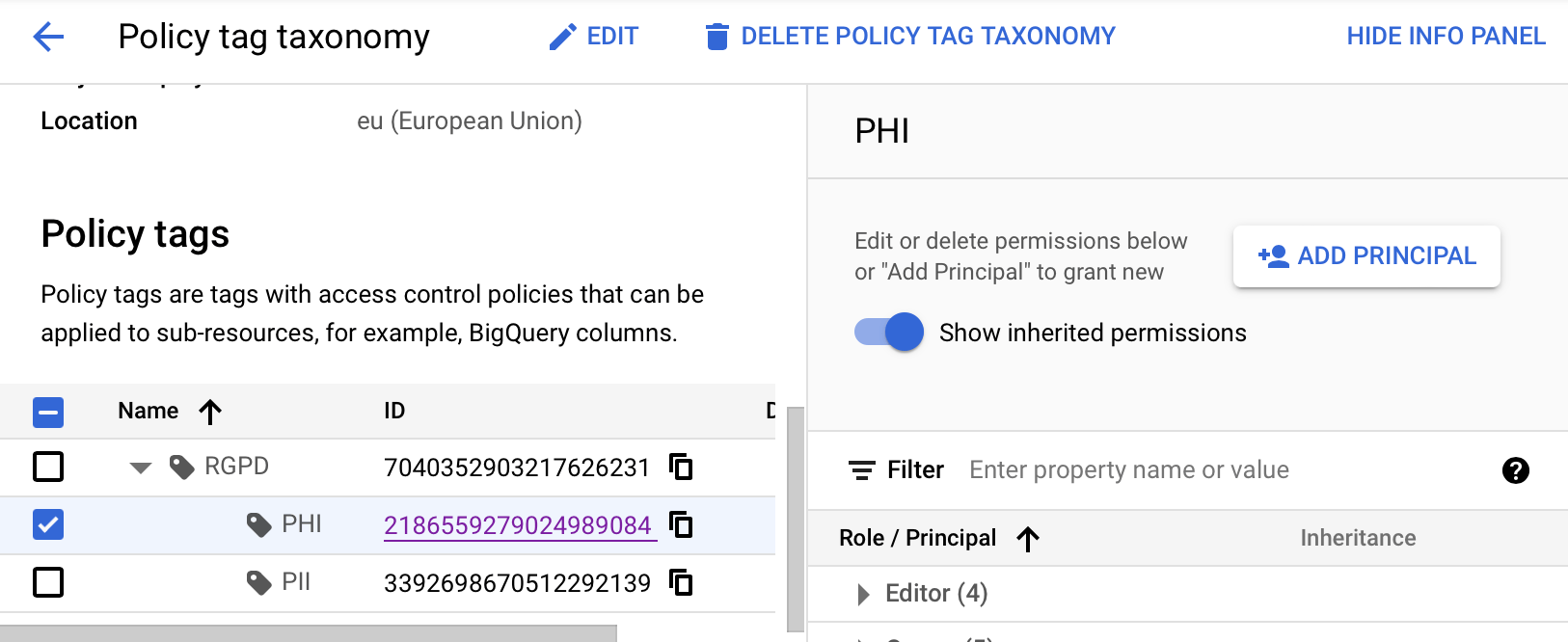Copy the PII policy tag ID
The image size is (1568, 642).
[681, 583]
